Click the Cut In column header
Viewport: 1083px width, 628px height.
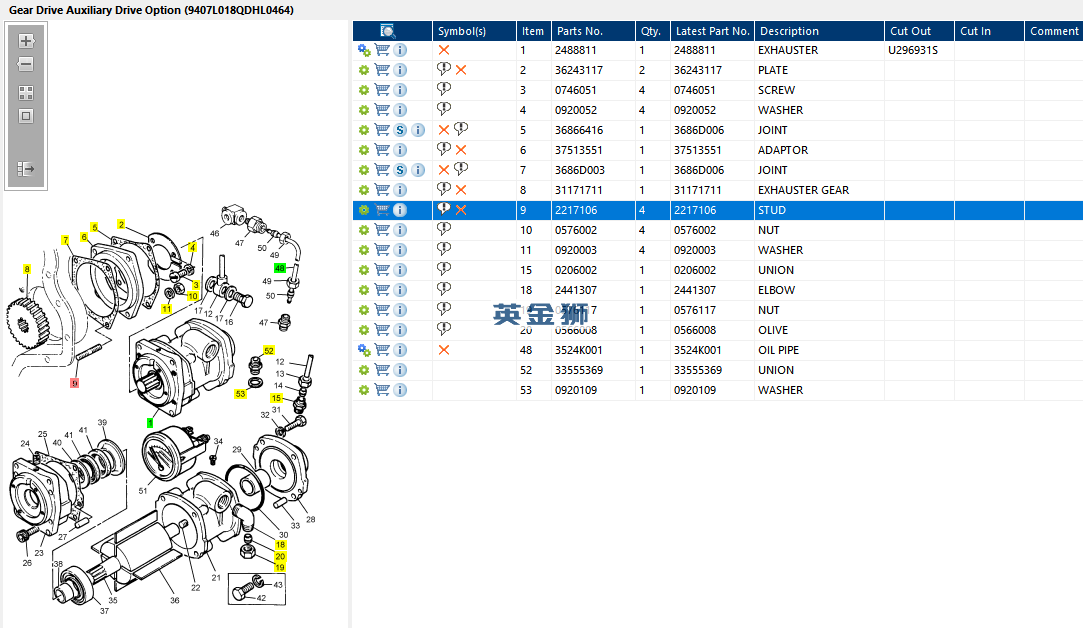tap(989, 31)
